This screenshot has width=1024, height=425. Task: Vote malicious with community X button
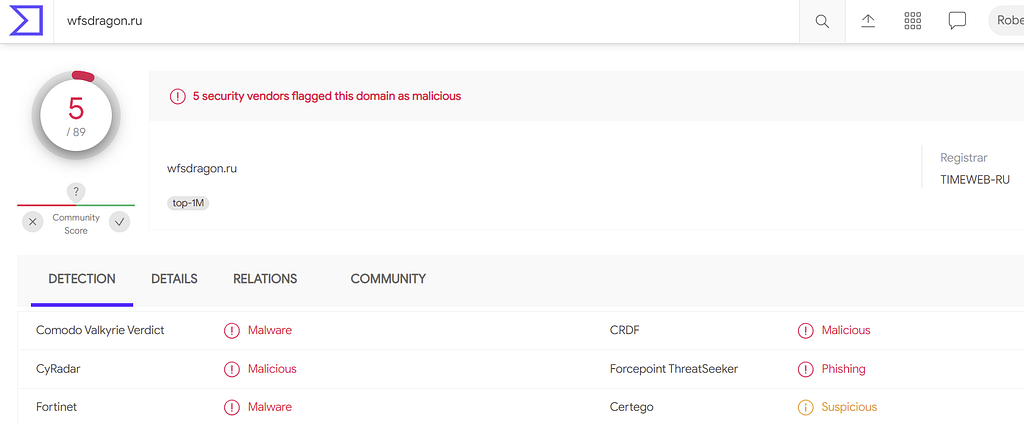coord(33,222)
